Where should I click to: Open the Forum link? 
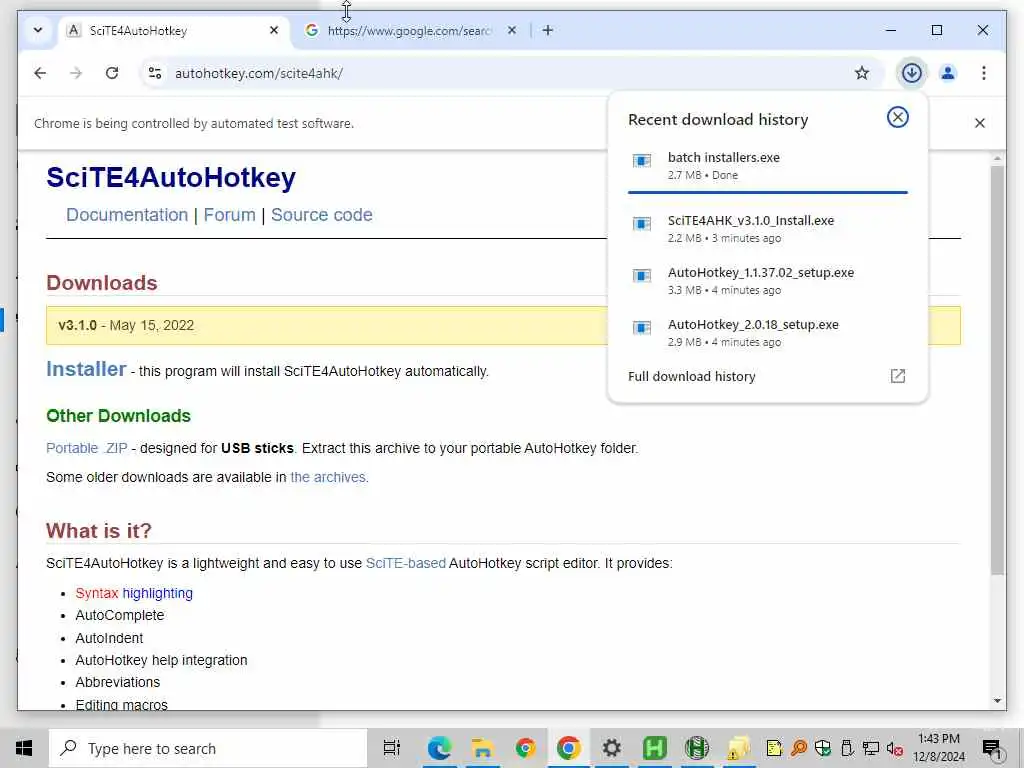tap(229, 215)
